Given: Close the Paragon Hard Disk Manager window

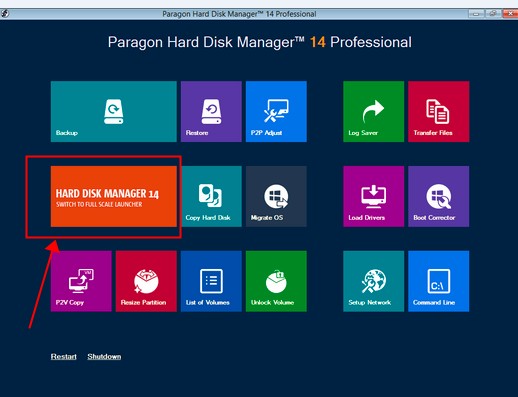Looking at the screenshot, I should 509,14.
